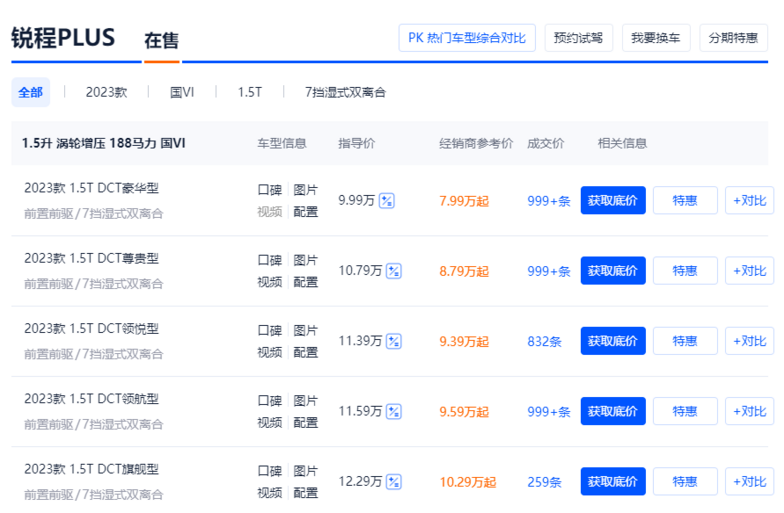Viewport: 784px width, 513px height.
Task: Add DCT领航型 to comparison
Action: coord(750,412)
